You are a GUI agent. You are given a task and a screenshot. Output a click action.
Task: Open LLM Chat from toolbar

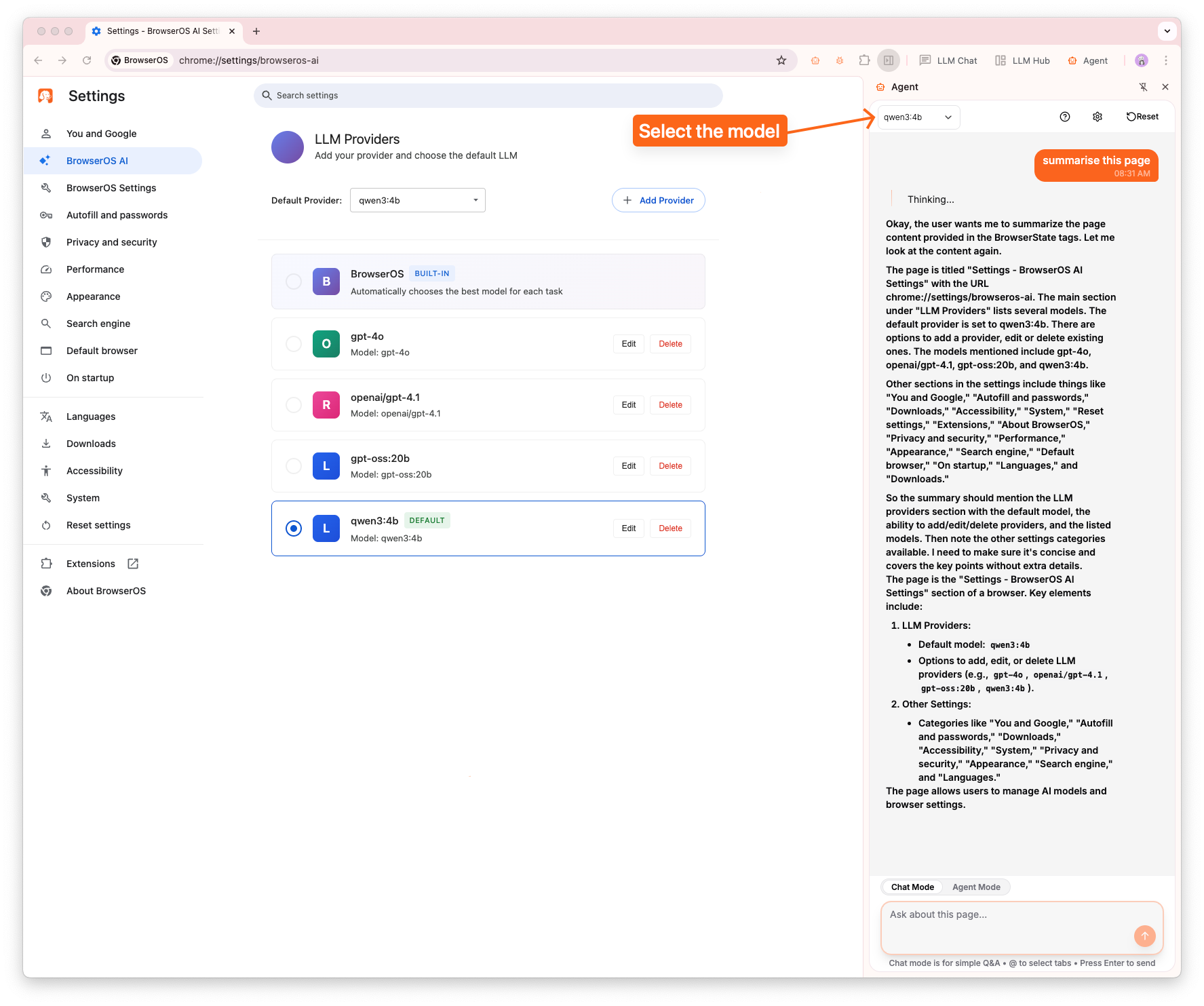pyautogui.click(x=948, y=60)
